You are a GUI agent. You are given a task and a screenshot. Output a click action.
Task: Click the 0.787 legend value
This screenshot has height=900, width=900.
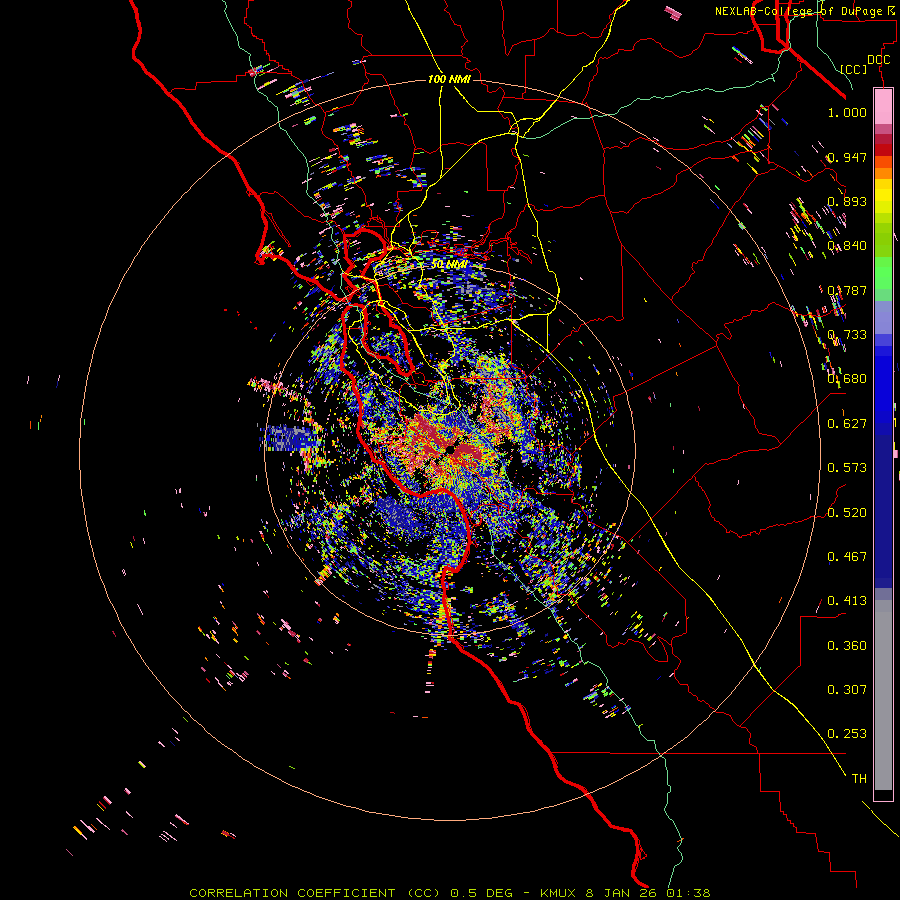pos(847,290)
